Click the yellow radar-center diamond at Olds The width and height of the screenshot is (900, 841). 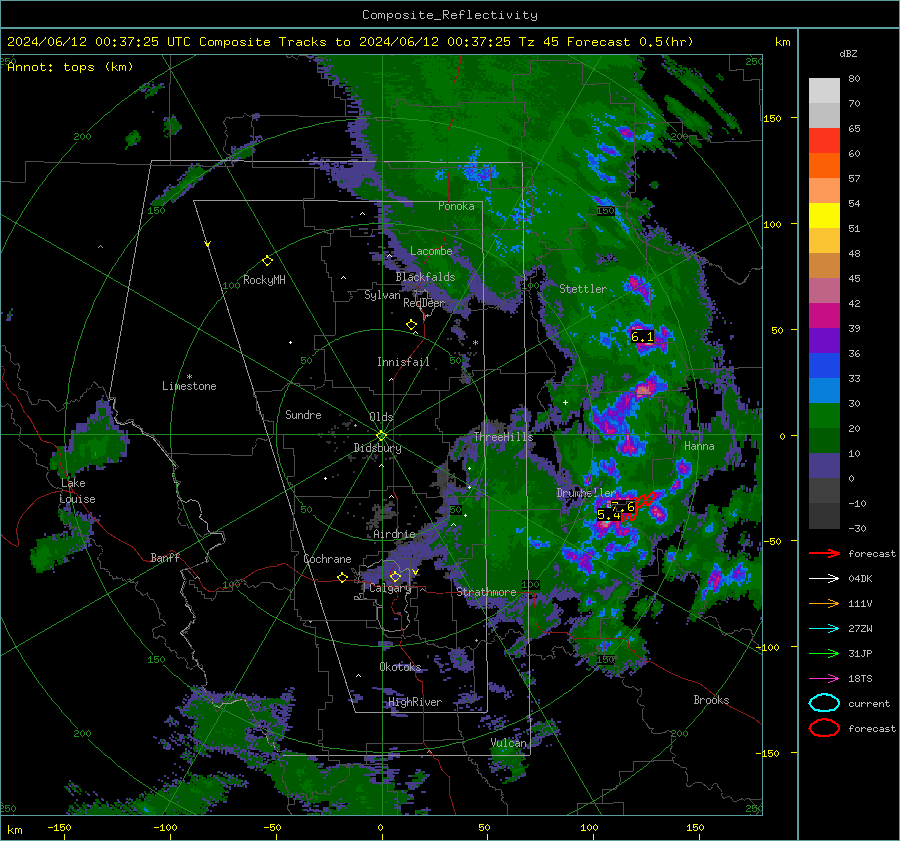381,435
